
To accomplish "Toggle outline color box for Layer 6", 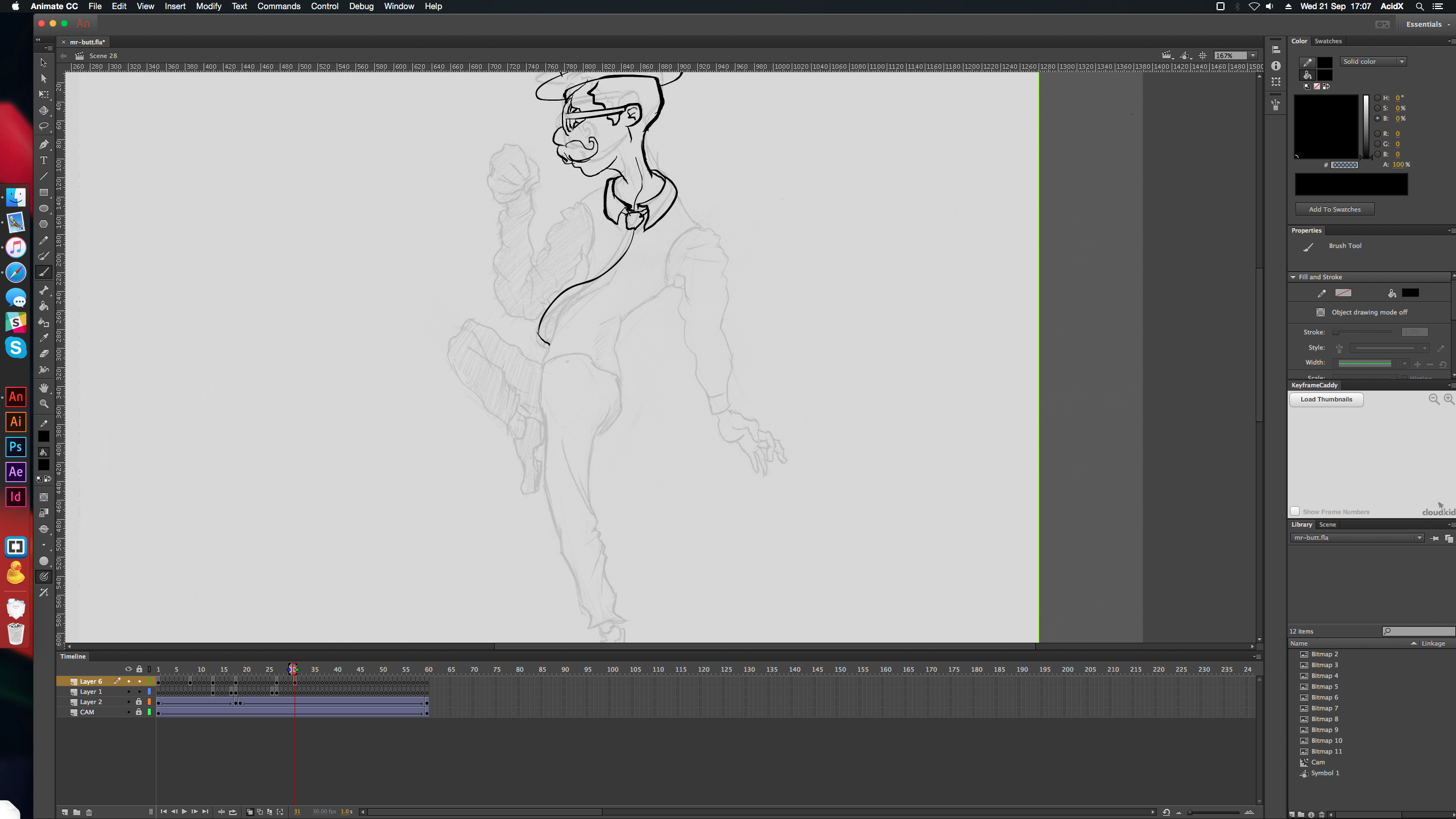I will pos(150,681).
